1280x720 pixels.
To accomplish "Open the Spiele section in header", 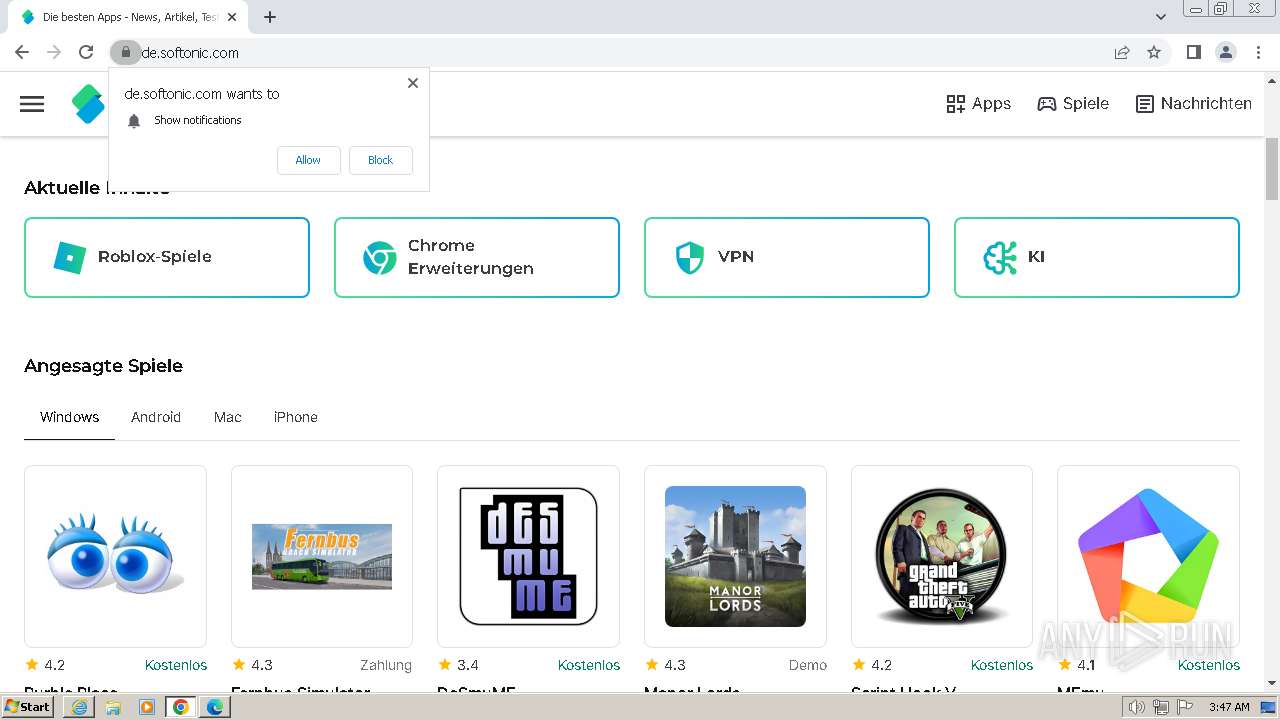I will tap(1073, 104).
